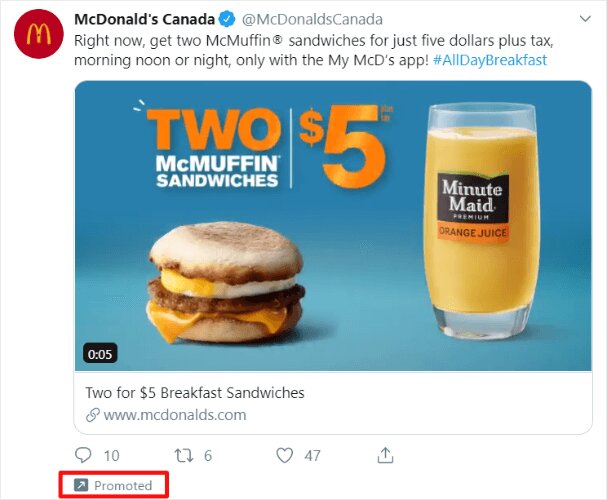Open the www.mcdonalds.com link

(175, 414)
